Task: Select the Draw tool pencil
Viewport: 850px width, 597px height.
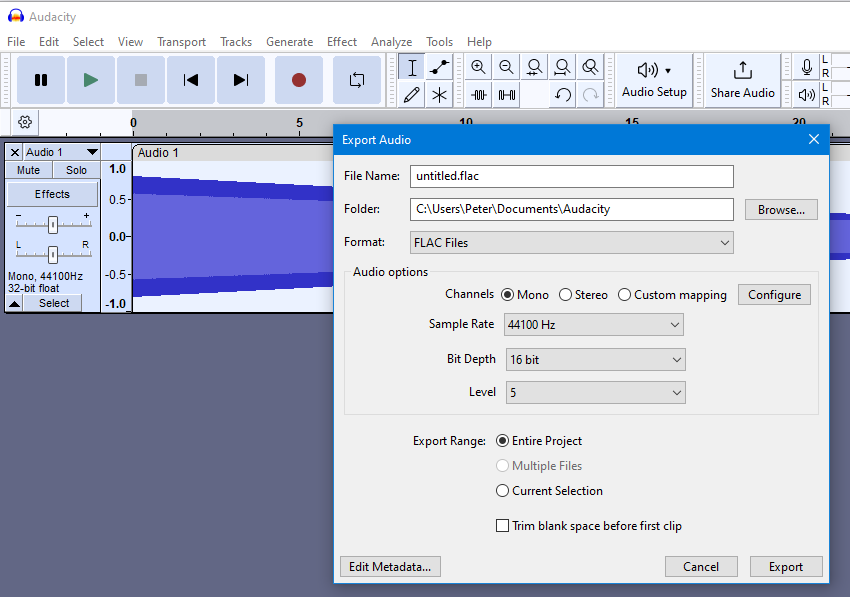Action: (x=412, y=94)
